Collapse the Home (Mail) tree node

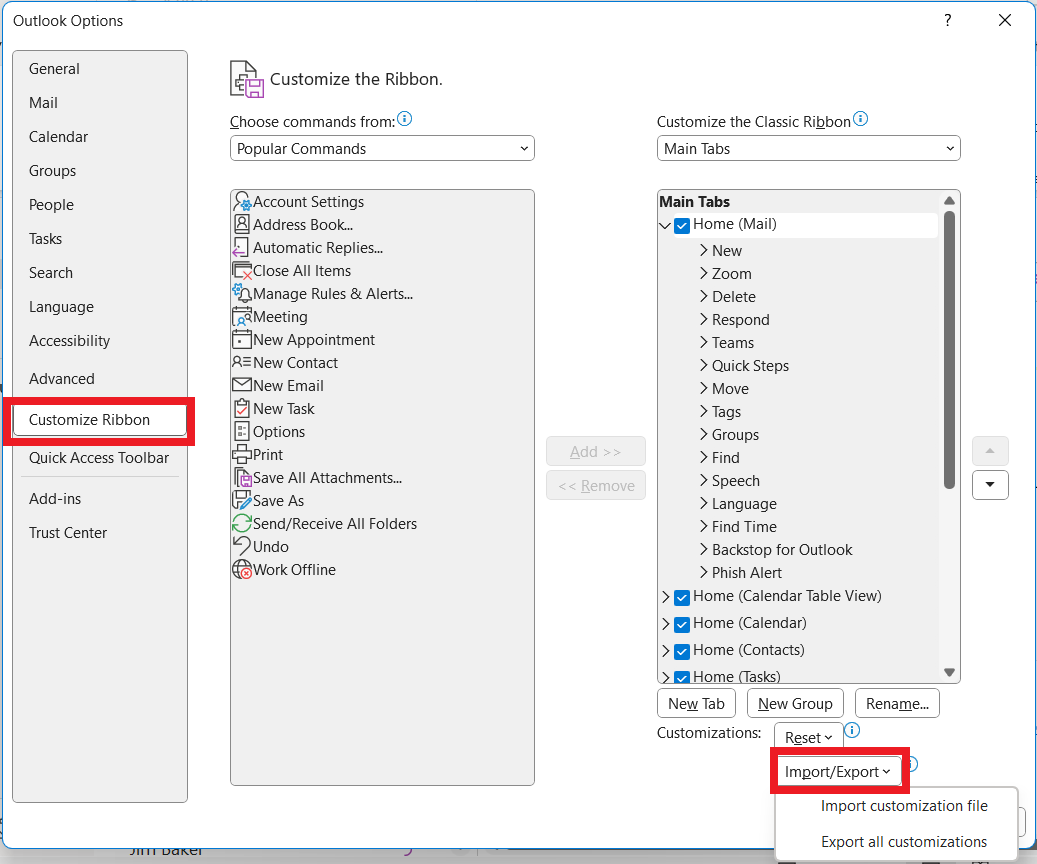click(x=665, y=226)
